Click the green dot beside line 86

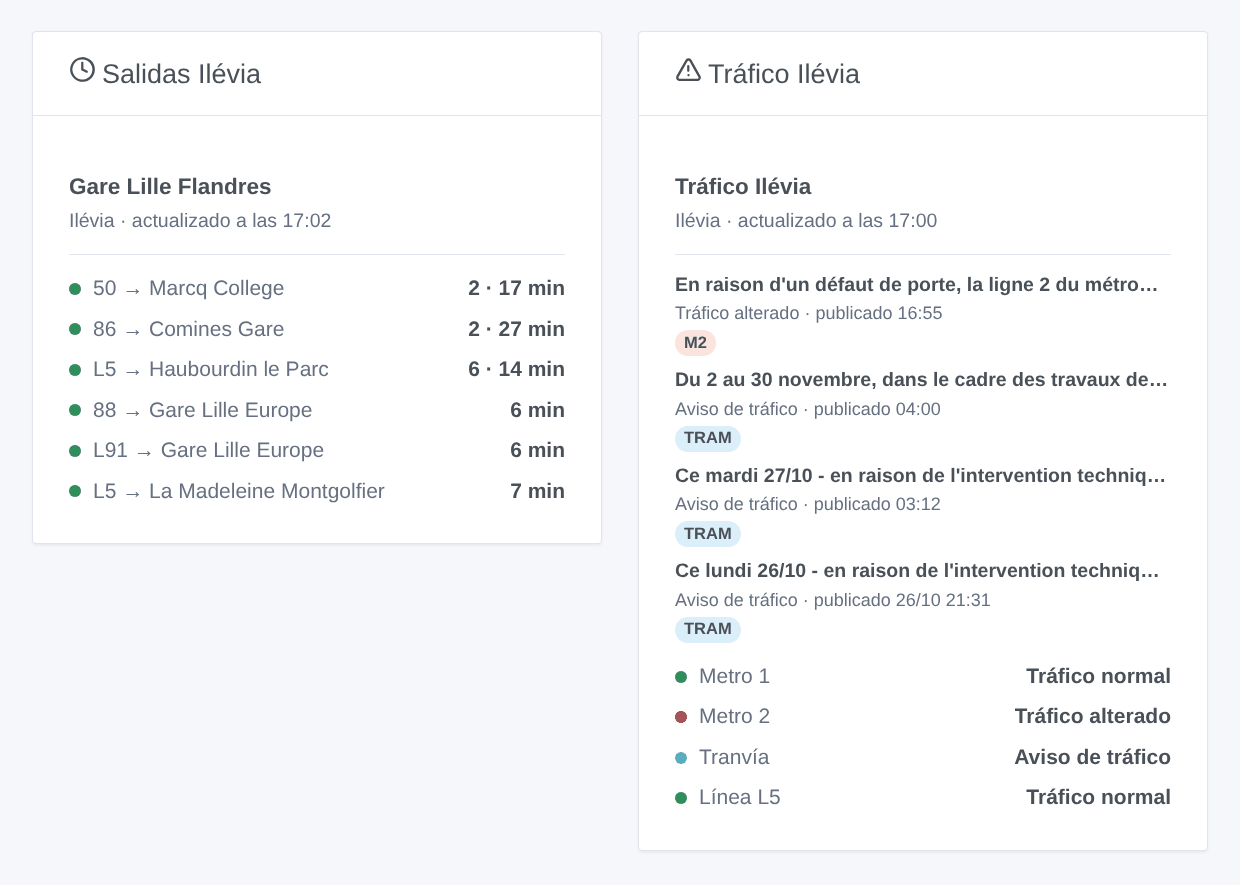(75, 329)
